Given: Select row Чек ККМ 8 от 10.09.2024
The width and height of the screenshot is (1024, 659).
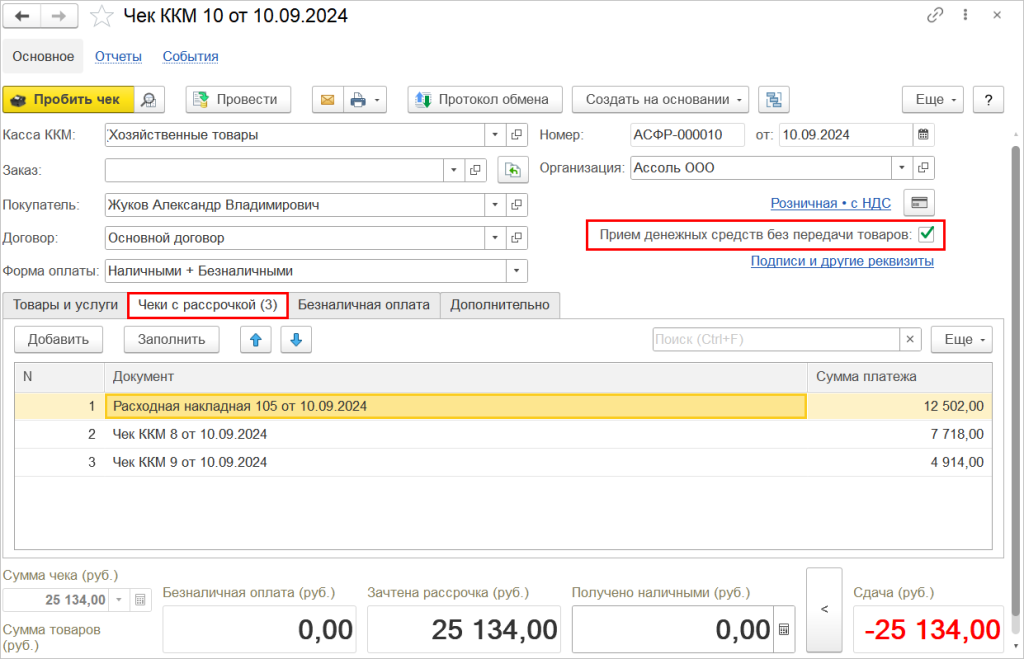Looking at the screenshot, I should click(190, 434).
